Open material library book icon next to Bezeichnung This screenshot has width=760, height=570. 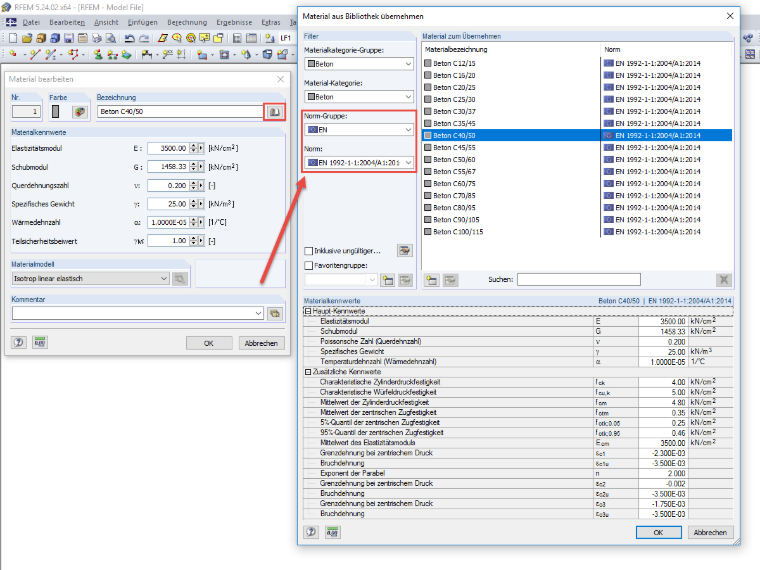point(274,112)
